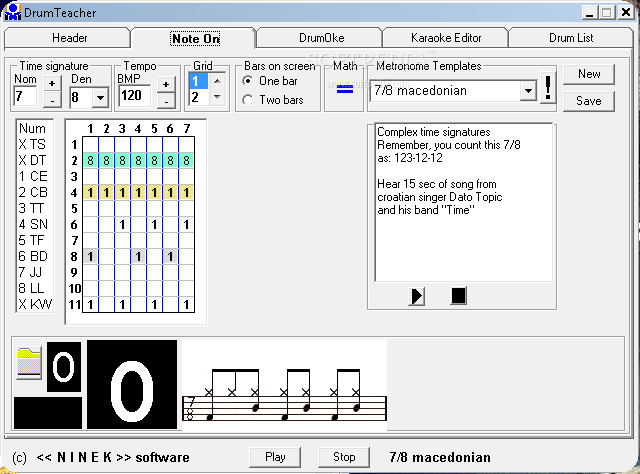
Task: Select the 6 BD drum row label
Action: point(33,256)
